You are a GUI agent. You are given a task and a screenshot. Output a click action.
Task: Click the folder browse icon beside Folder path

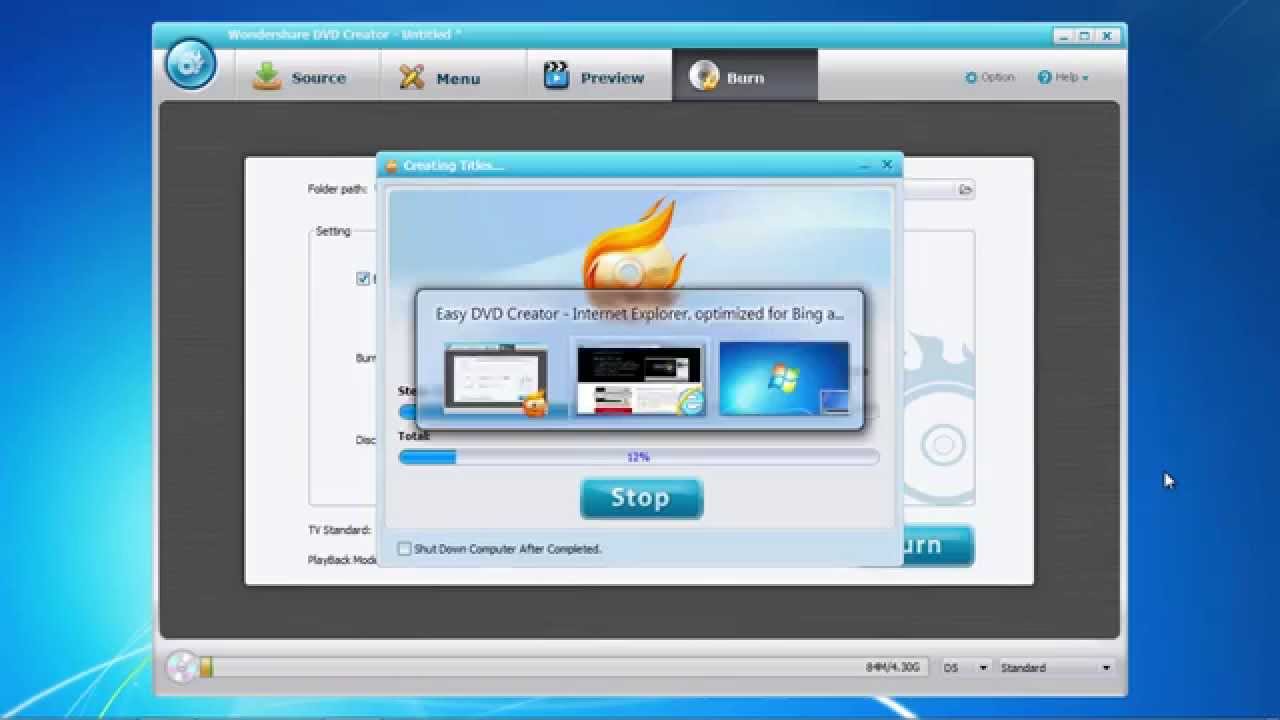tap(965, 189)
